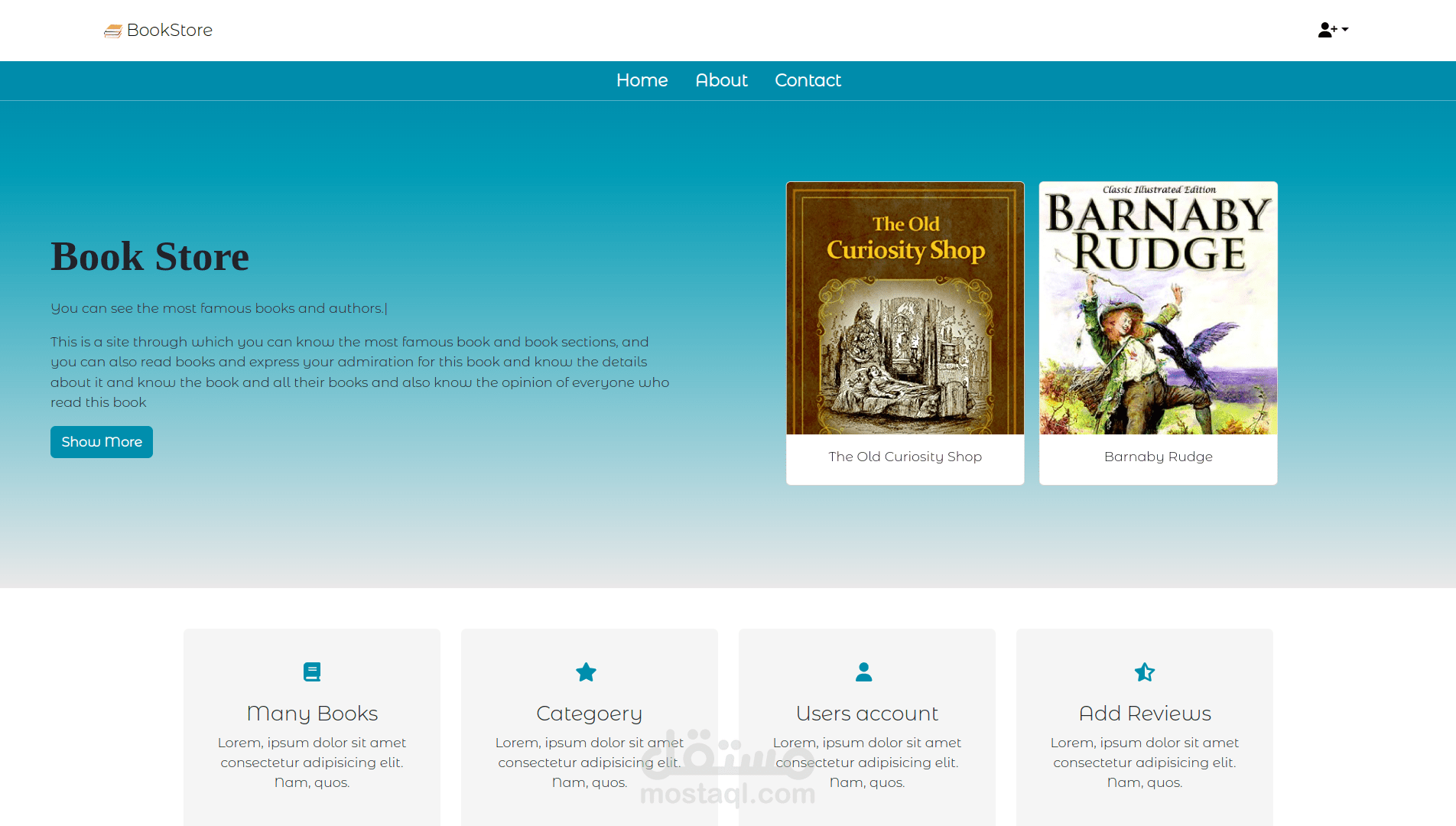Open the Barnaby Rudge cover image
The image size is (1456, 826).
point(1159,308)
